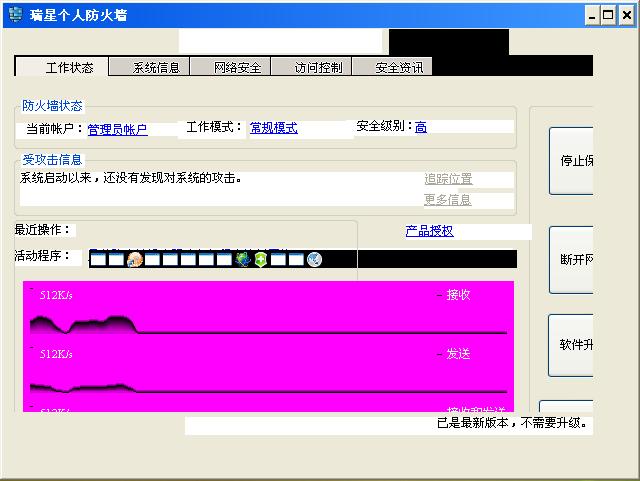The width and height of the screenshot is (640, 481).
Task: Open the 常规模式 work mode link
Action: (x=273, y=128)
